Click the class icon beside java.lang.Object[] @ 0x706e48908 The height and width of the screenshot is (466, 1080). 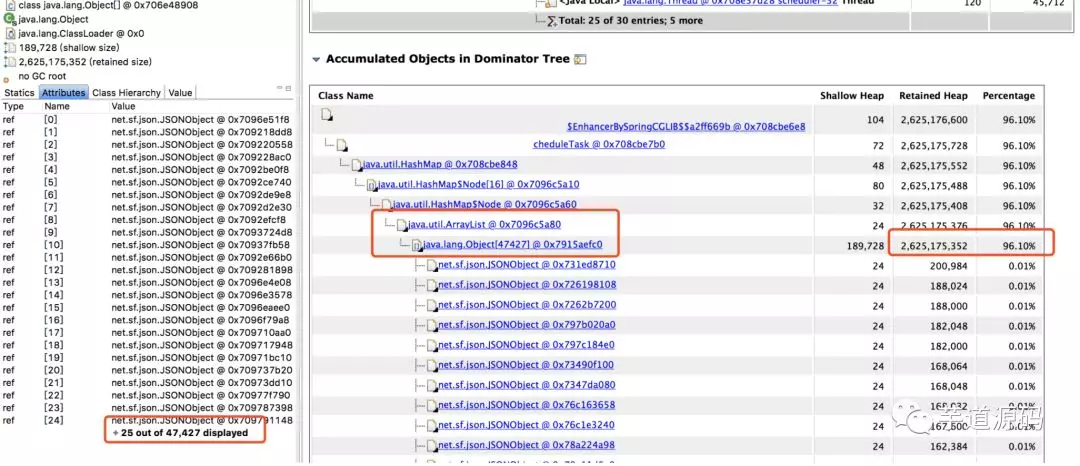click(x=9, y=5)
